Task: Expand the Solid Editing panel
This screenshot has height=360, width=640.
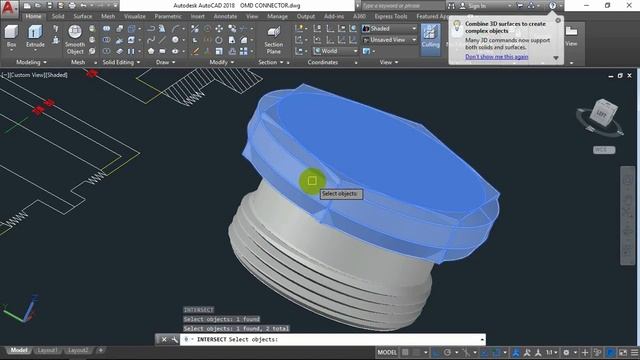Action: [121, 62]
